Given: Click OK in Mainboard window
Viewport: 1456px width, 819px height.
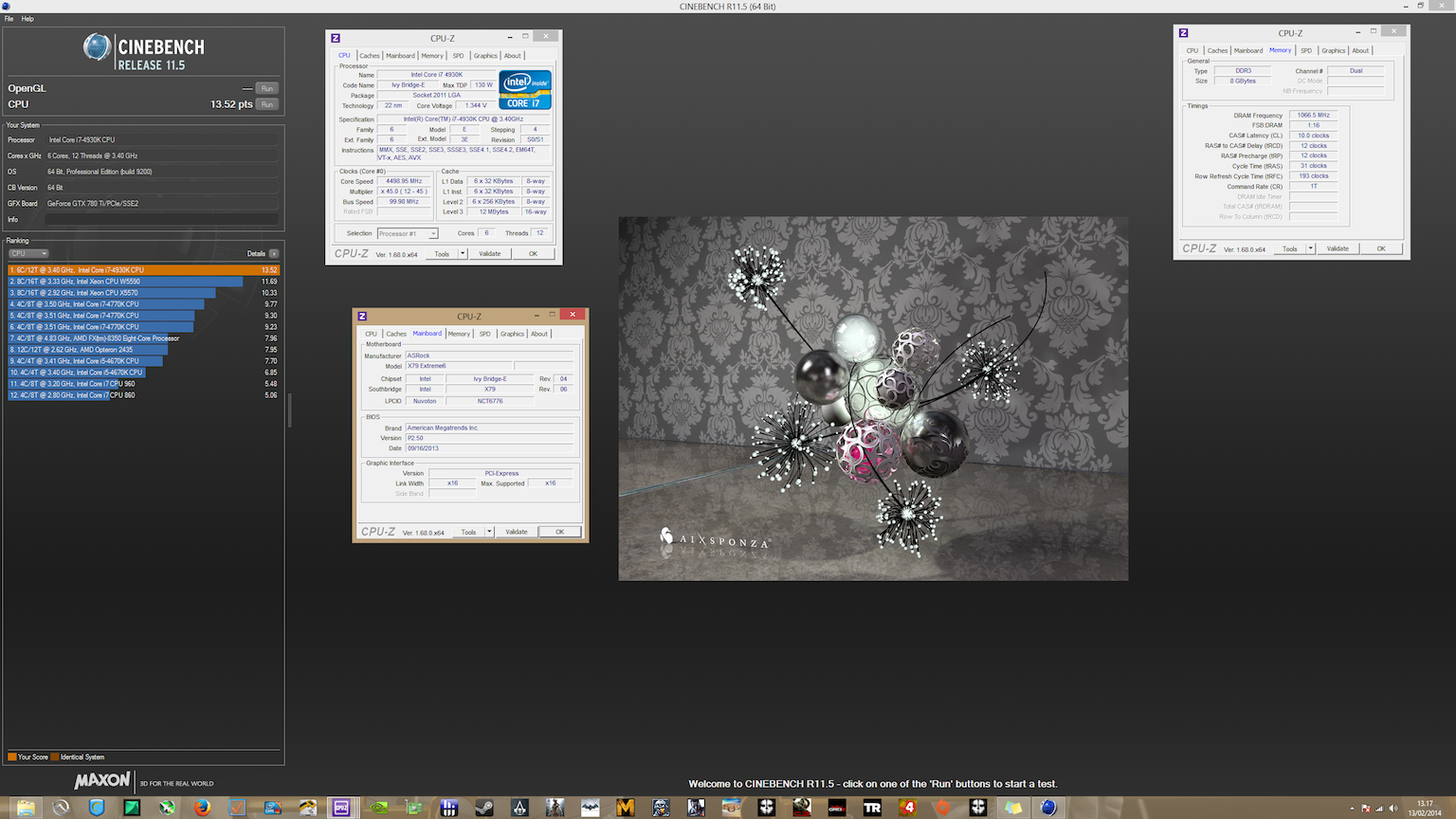Looking at the screenshot, I should 559,532.
